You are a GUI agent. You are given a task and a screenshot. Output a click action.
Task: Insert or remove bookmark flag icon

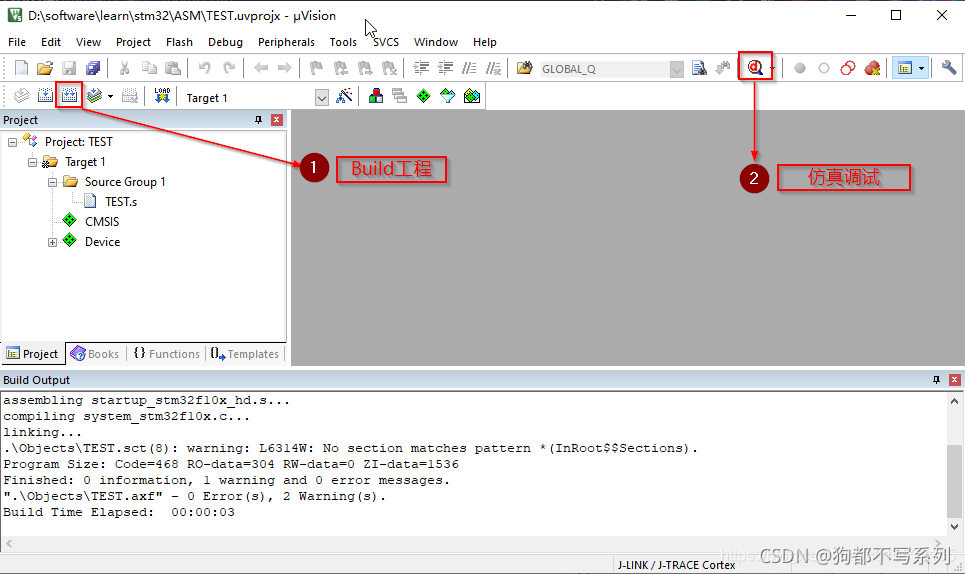point(316,68)
